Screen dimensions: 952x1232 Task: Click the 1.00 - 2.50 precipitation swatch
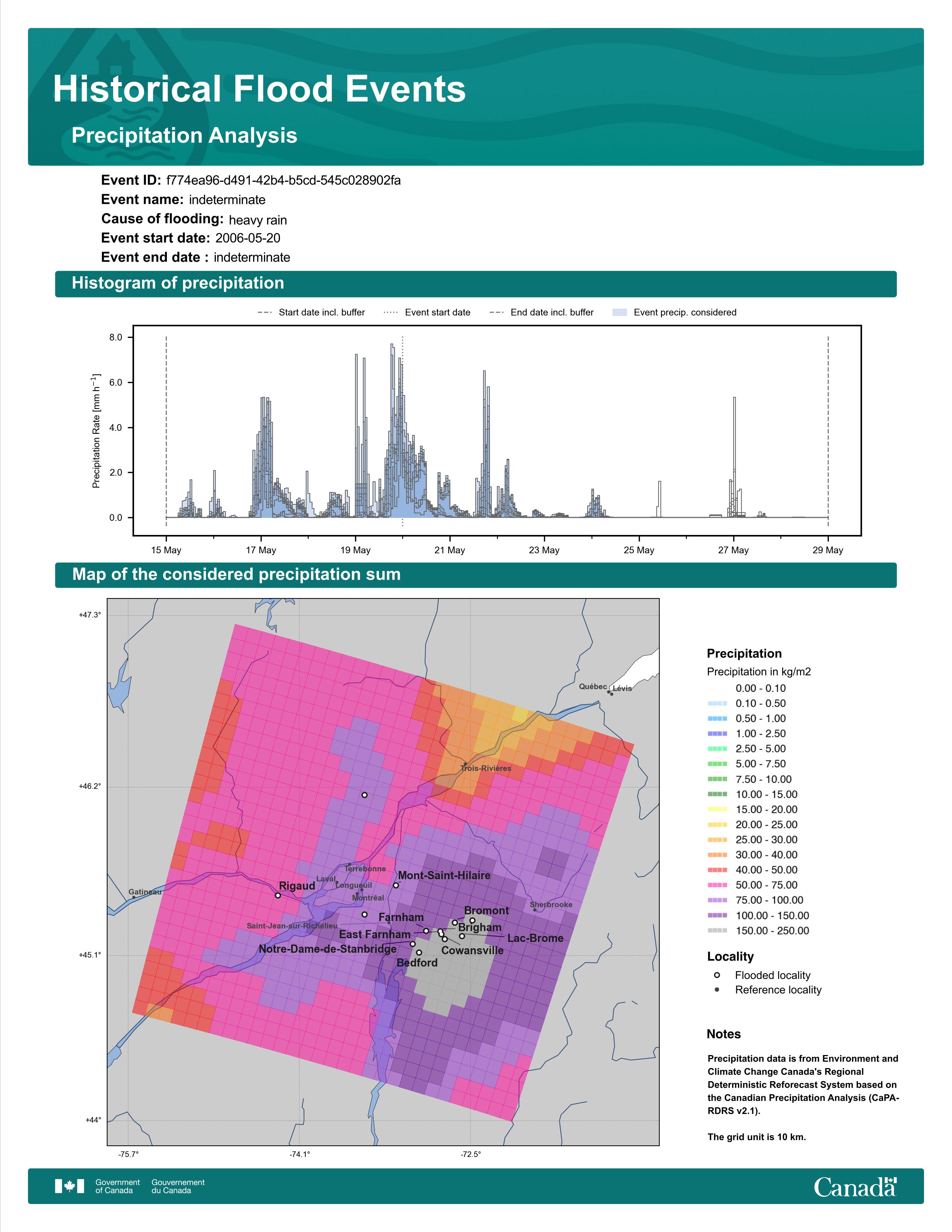(717, 734)
